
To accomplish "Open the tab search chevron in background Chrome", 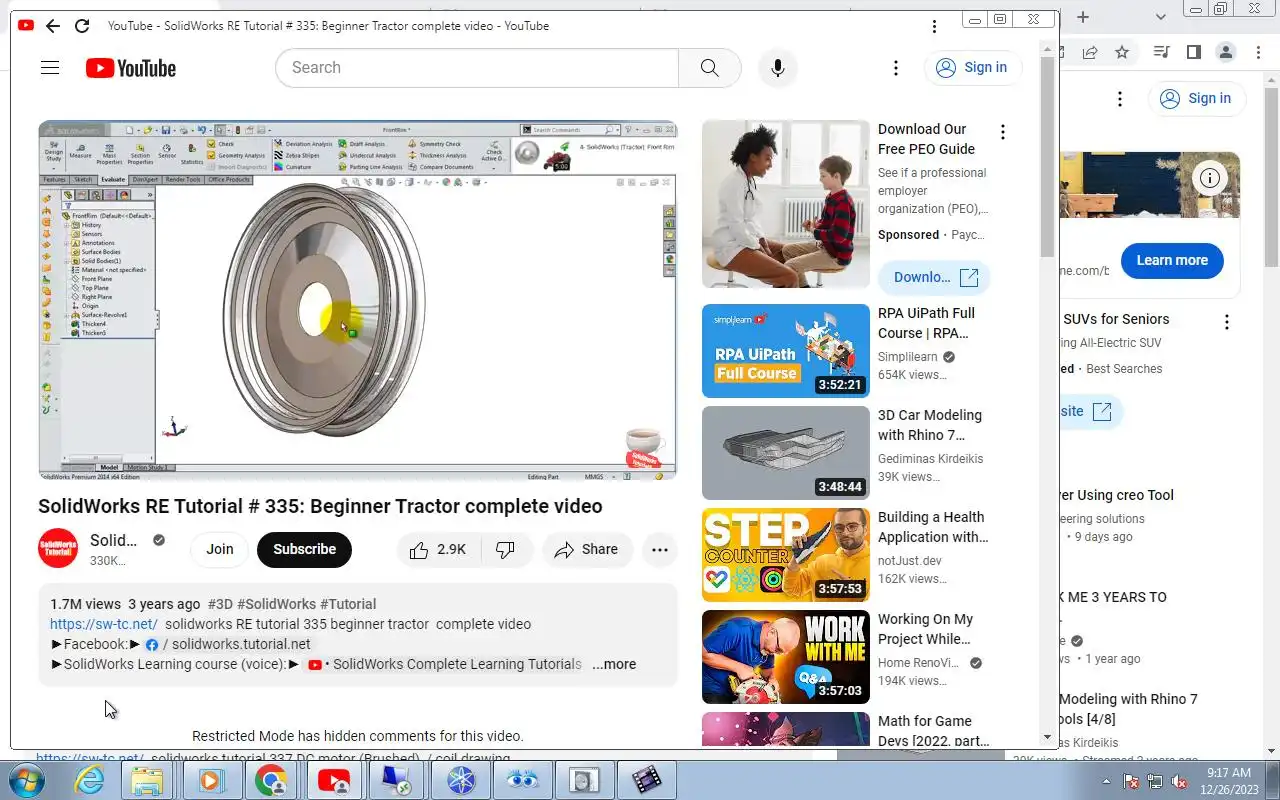I will tap(1161, 17).
